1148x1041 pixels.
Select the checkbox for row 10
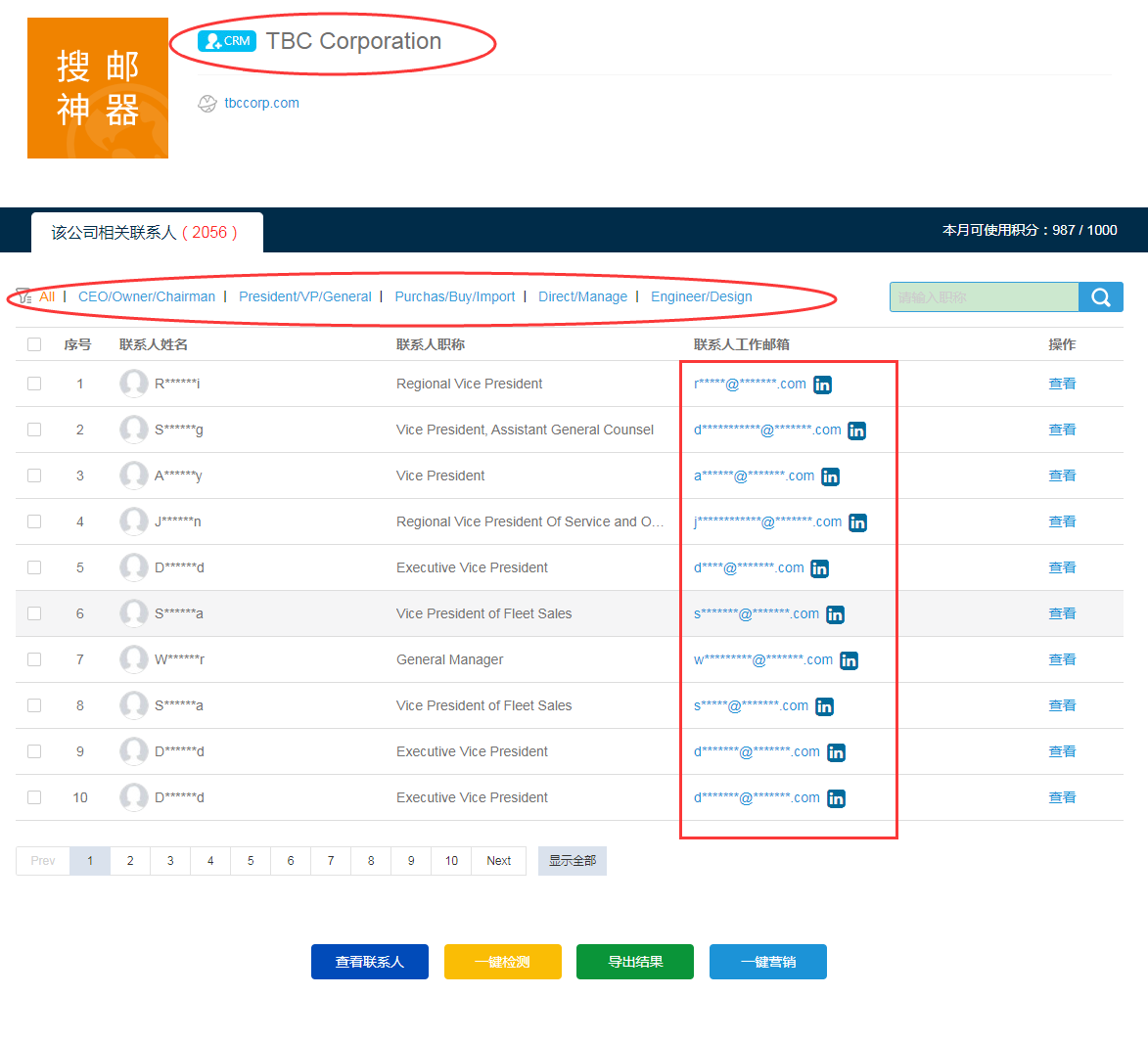point(34,797)
